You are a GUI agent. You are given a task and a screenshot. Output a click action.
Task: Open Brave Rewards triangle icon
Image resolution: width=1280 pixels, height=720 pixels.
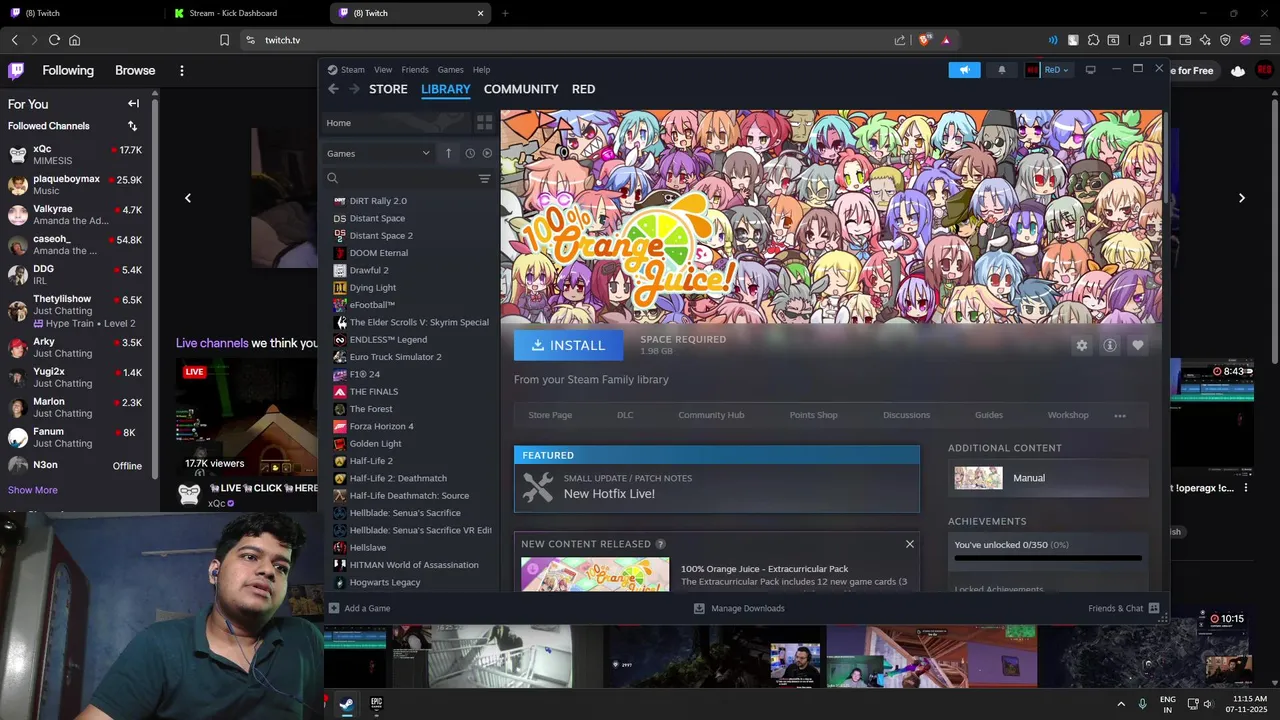[946, 40]
